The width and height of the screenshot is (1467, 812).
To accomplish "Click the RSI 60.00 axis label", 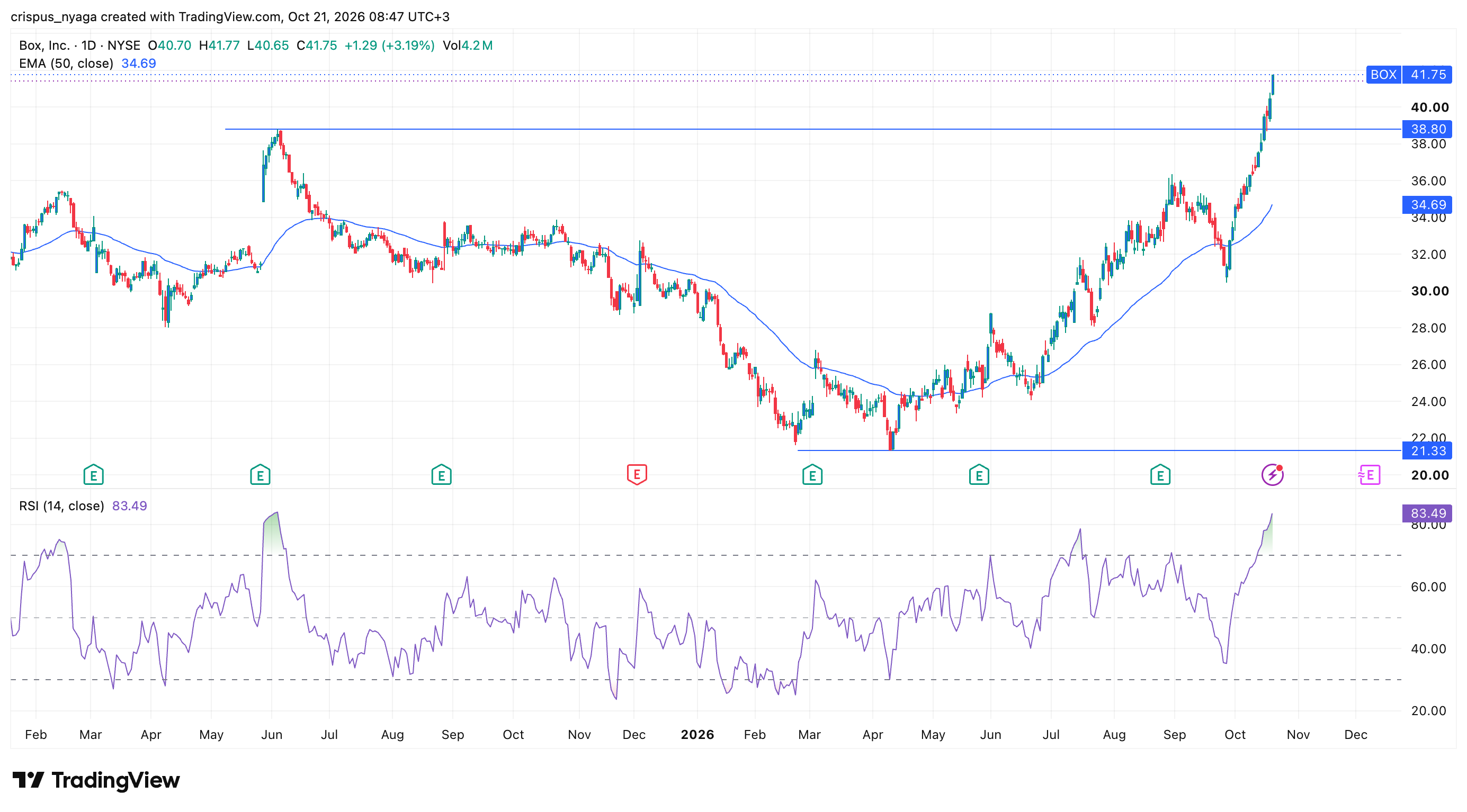I will [1428, 587].
